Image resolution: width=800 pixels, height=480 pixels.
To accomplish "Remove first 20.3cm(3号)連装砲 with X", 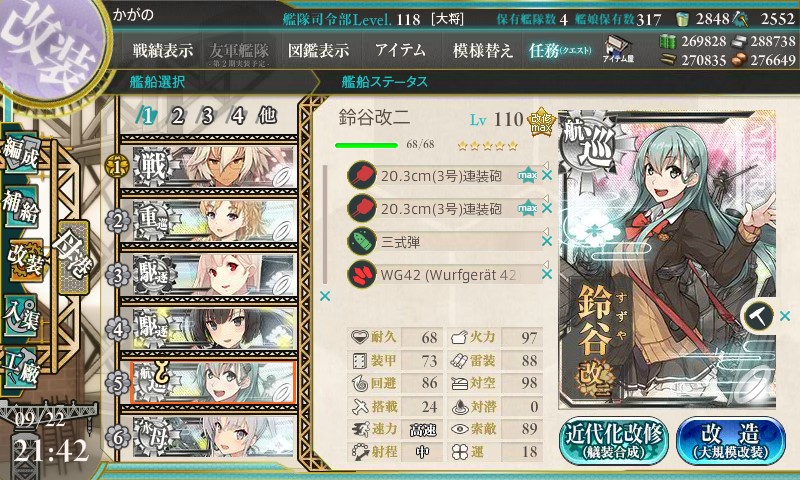I will tap(547, 175).
